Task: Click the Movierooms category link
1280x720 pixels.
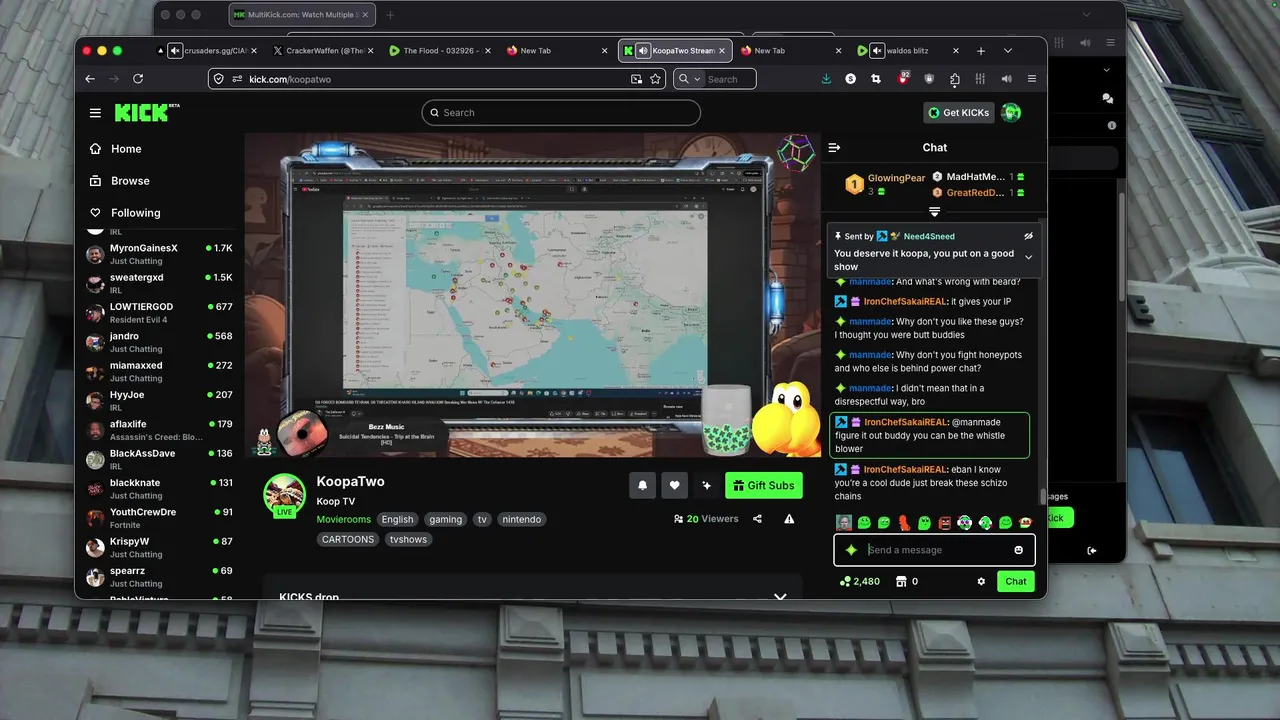Action: pos(343,519)
